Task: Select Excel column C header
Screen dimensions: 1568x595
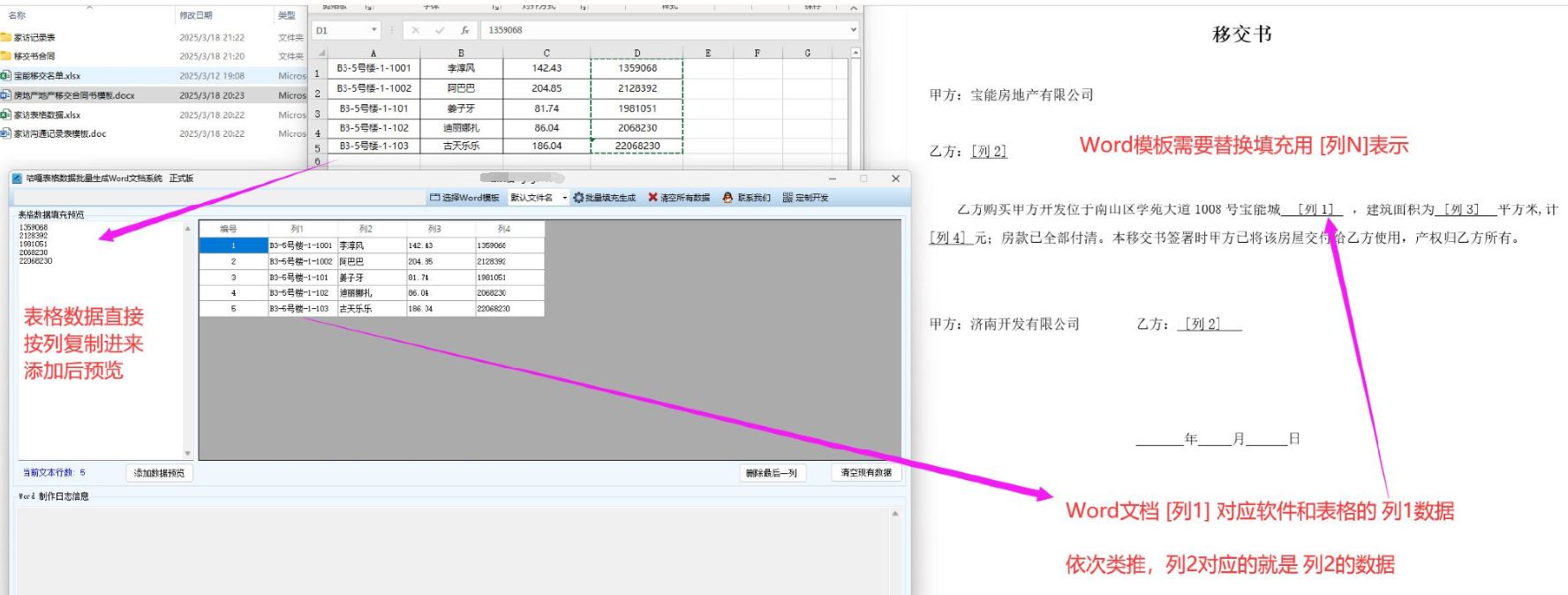Action: pos(547,53)
